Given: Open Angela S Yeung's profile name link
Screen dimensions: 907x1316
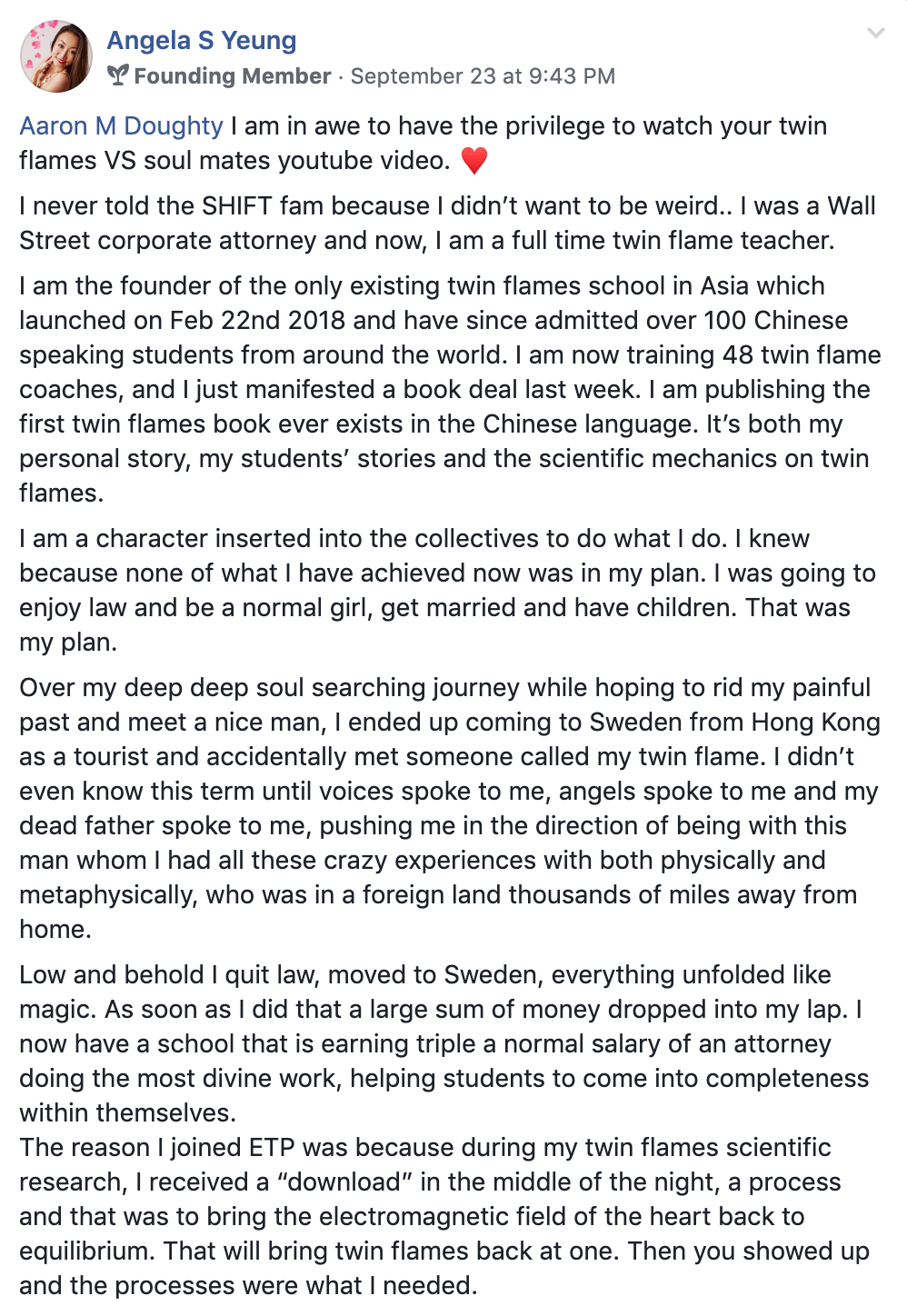Looking at the screenshot, I should click(202, 40).
